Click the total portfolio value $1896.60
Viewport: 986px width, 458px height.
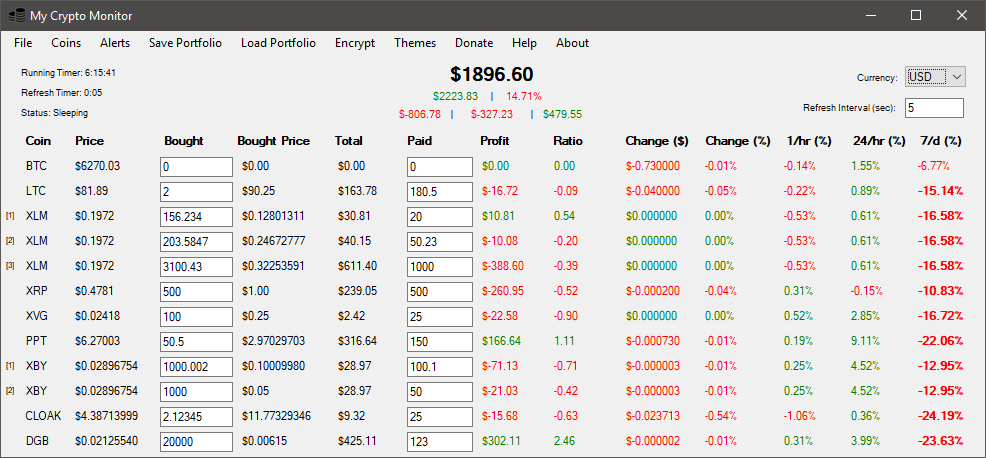click(492, 74)
